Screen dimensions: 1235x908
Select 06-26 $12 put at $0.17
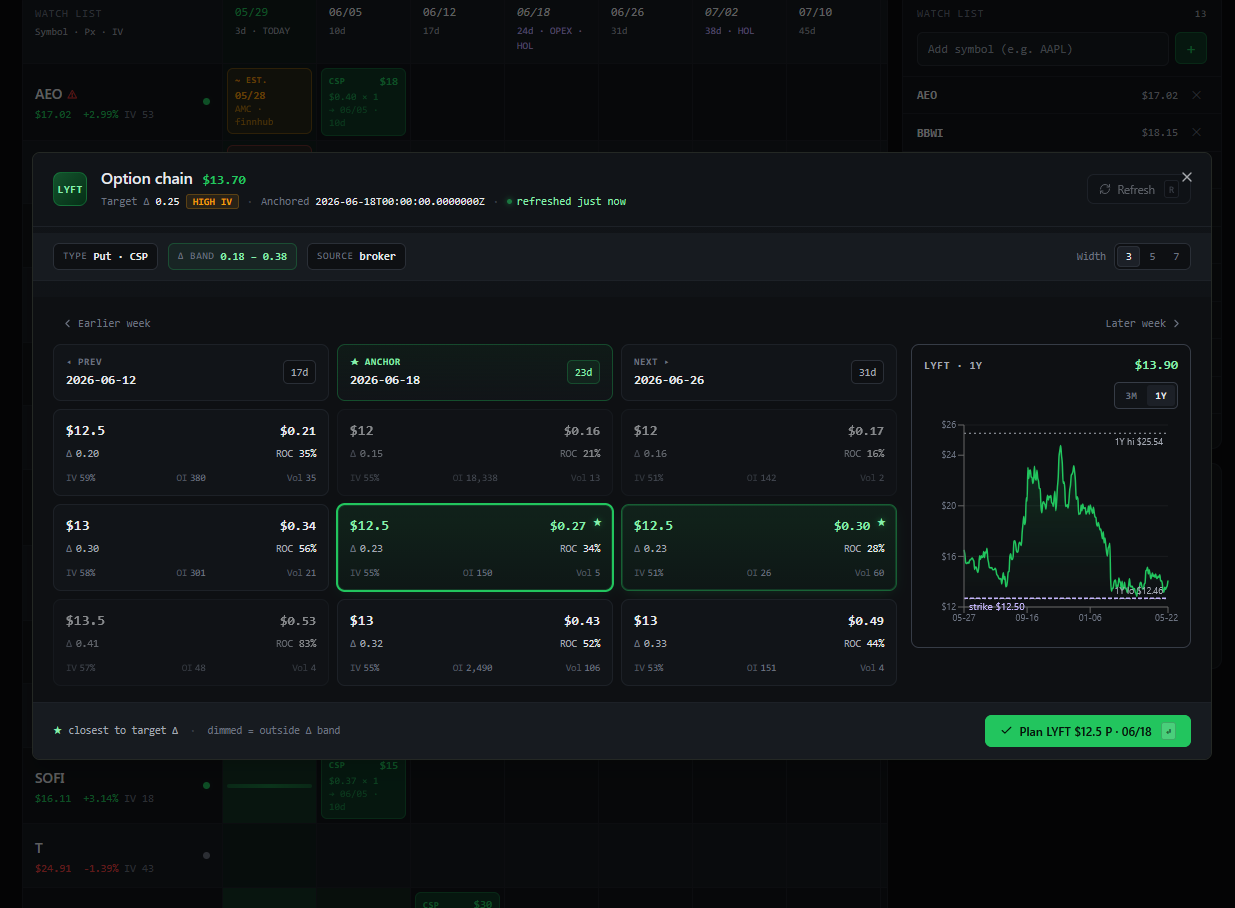(x=759, y=452)
